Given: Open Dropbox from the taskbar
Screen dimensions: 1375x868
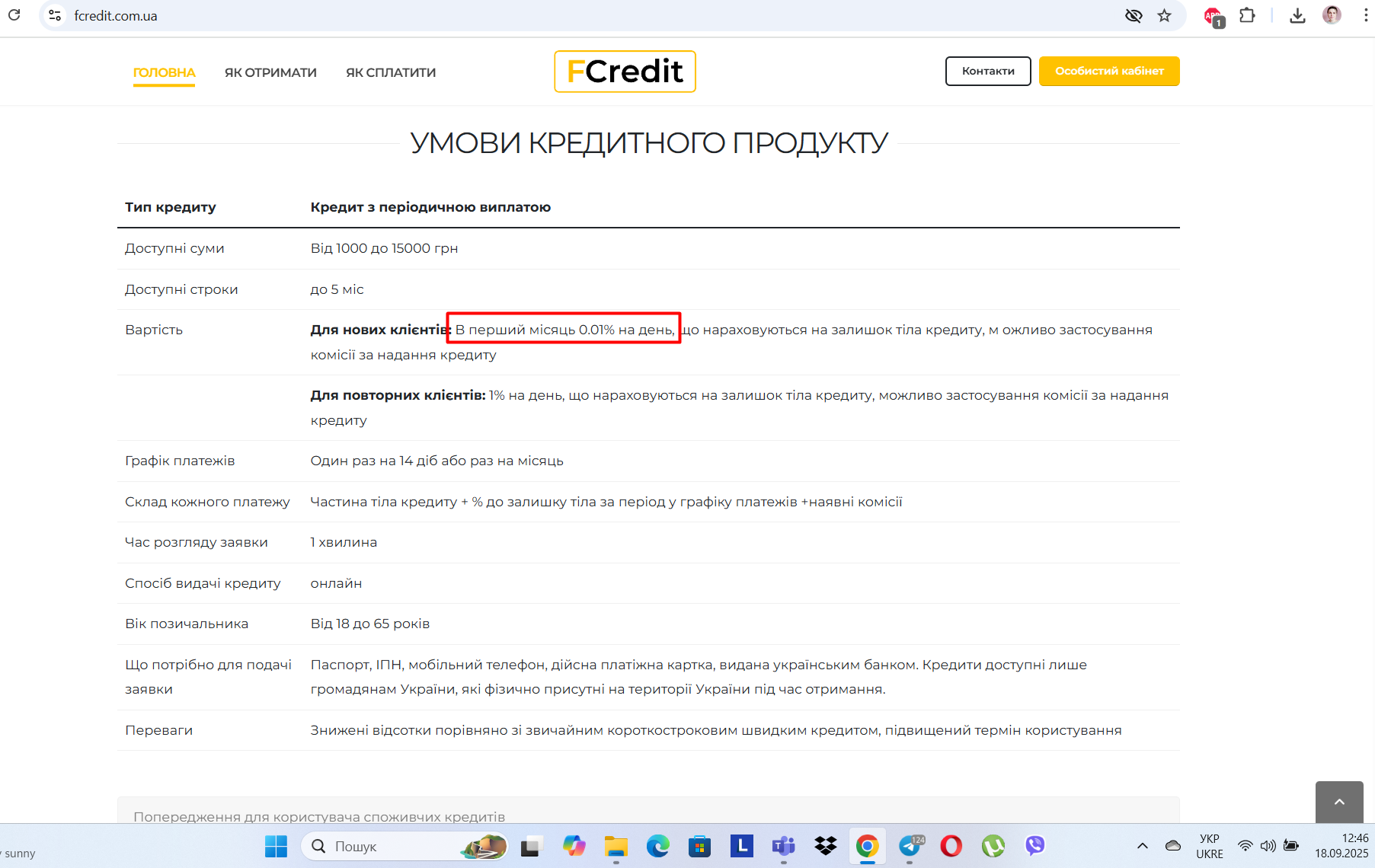Looking at the screenshot, I should 825,846.
